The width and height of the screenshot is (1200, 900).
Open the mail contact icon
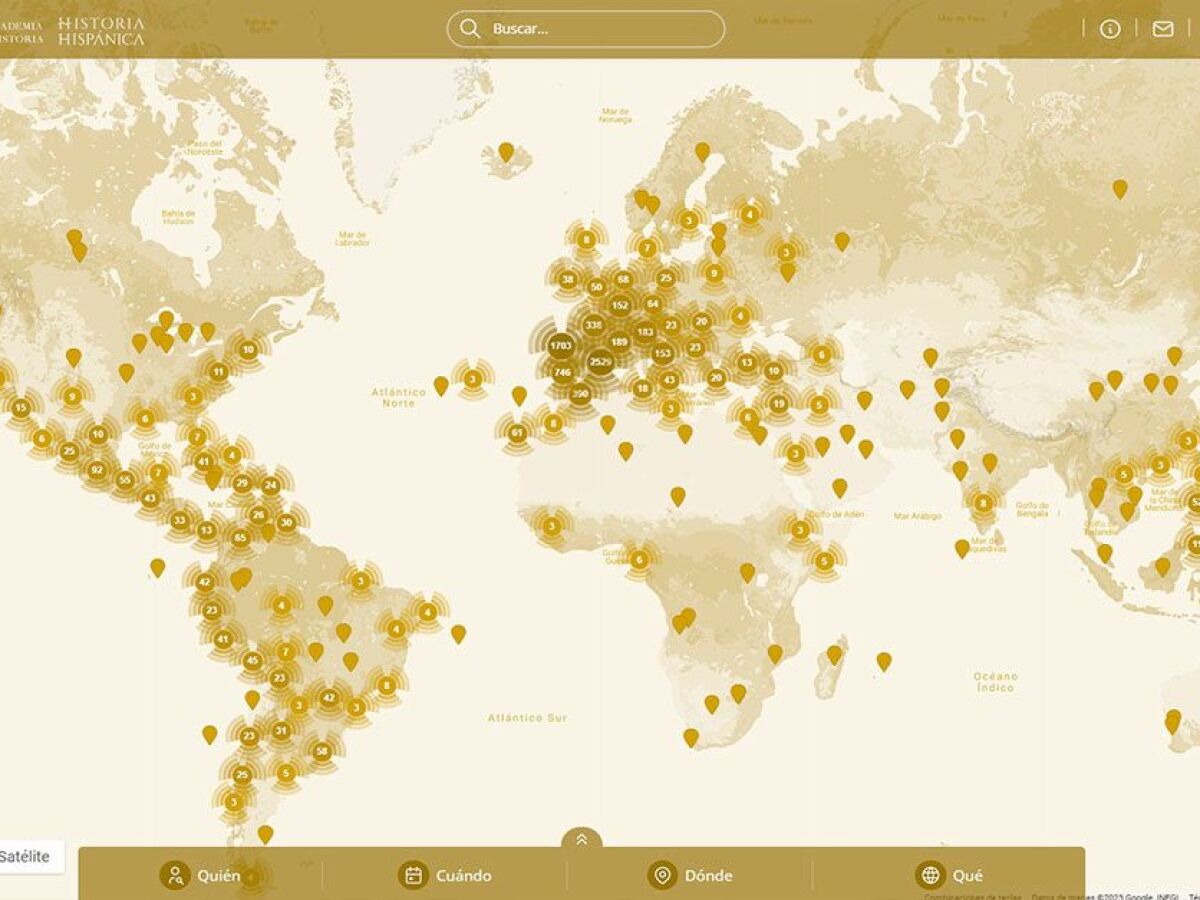(1163, 29)
